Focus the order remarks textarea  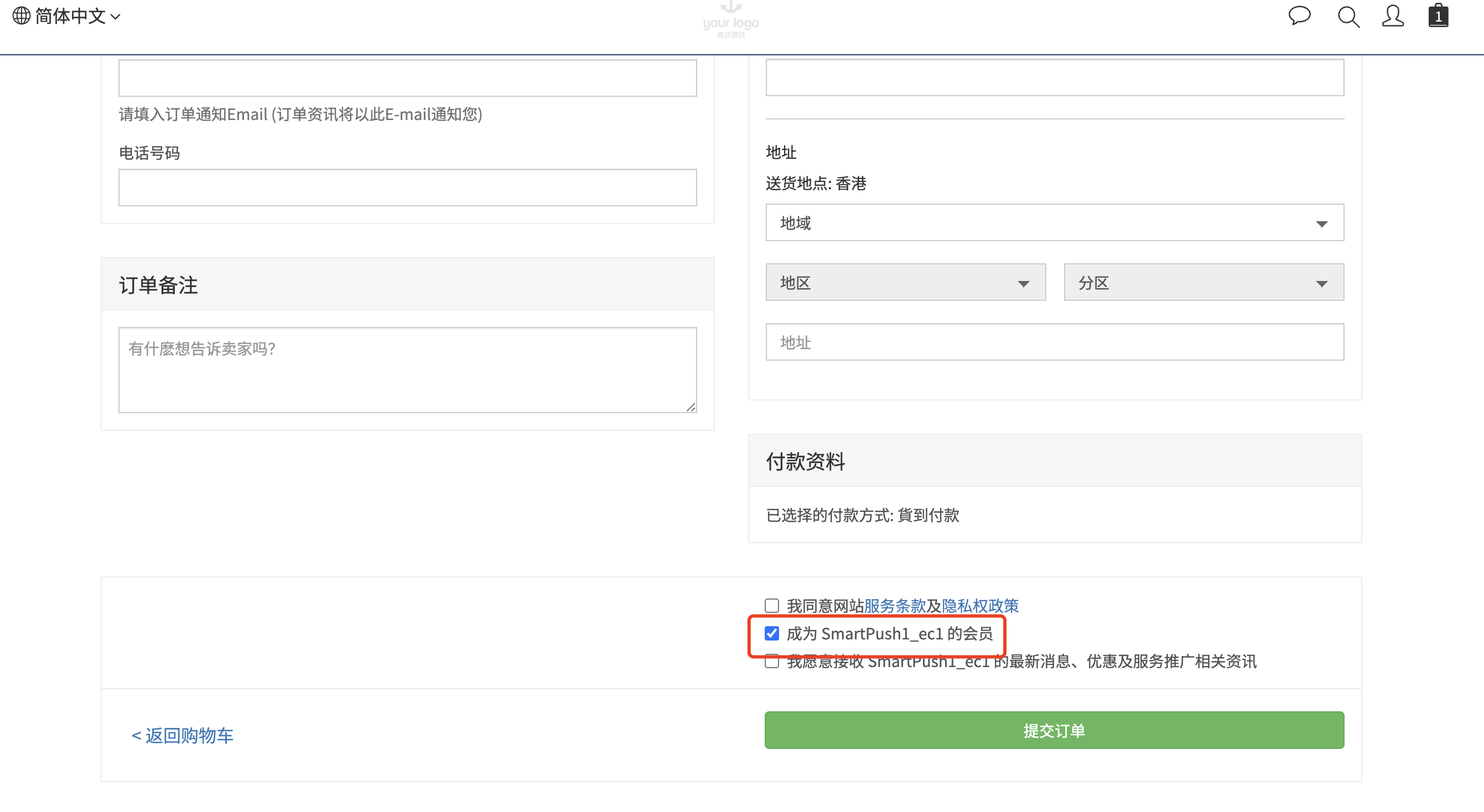point(407,369)
